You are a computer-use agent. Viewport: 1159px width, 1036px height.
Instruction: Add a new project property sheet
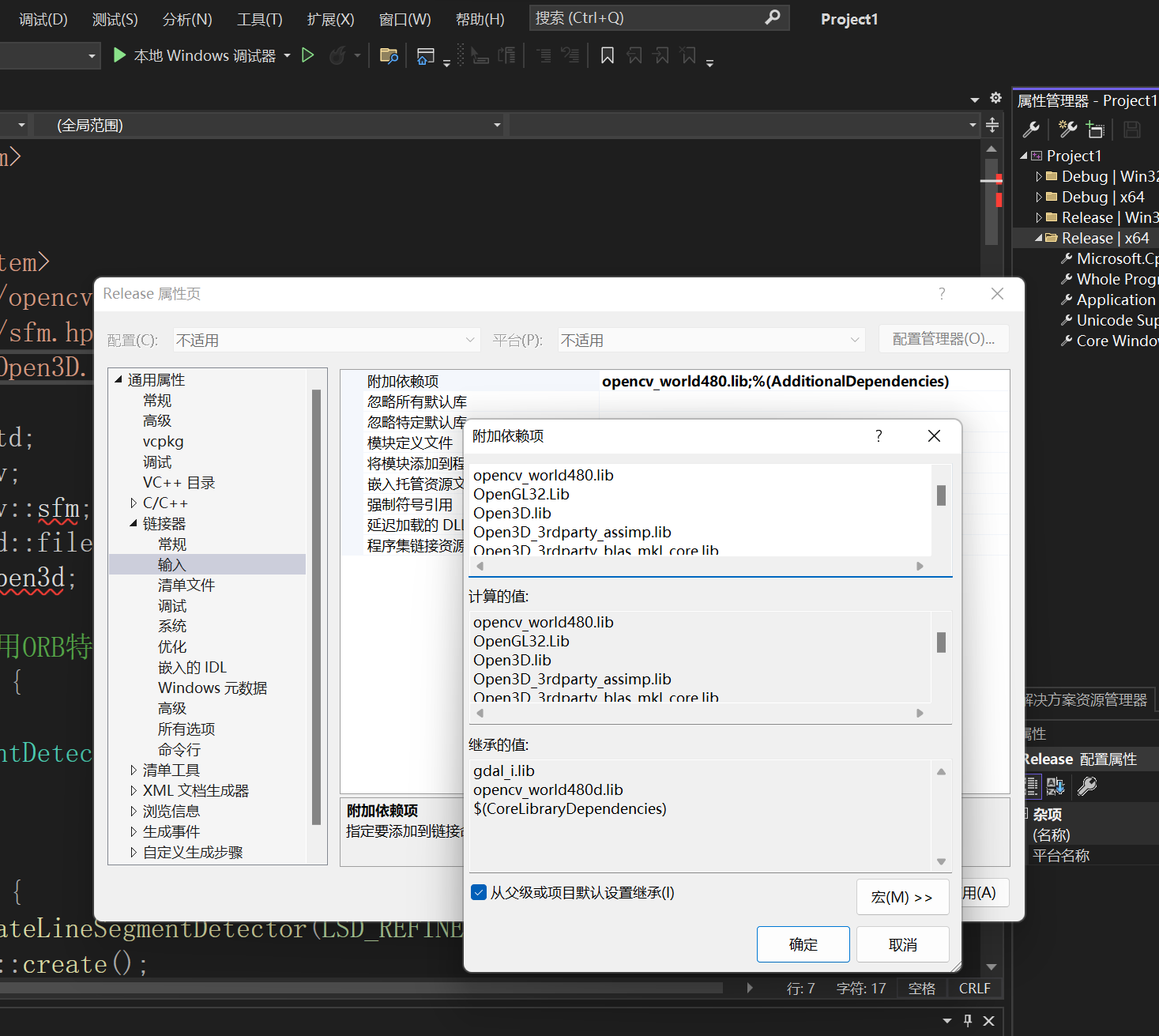[x=1067, y=129]
